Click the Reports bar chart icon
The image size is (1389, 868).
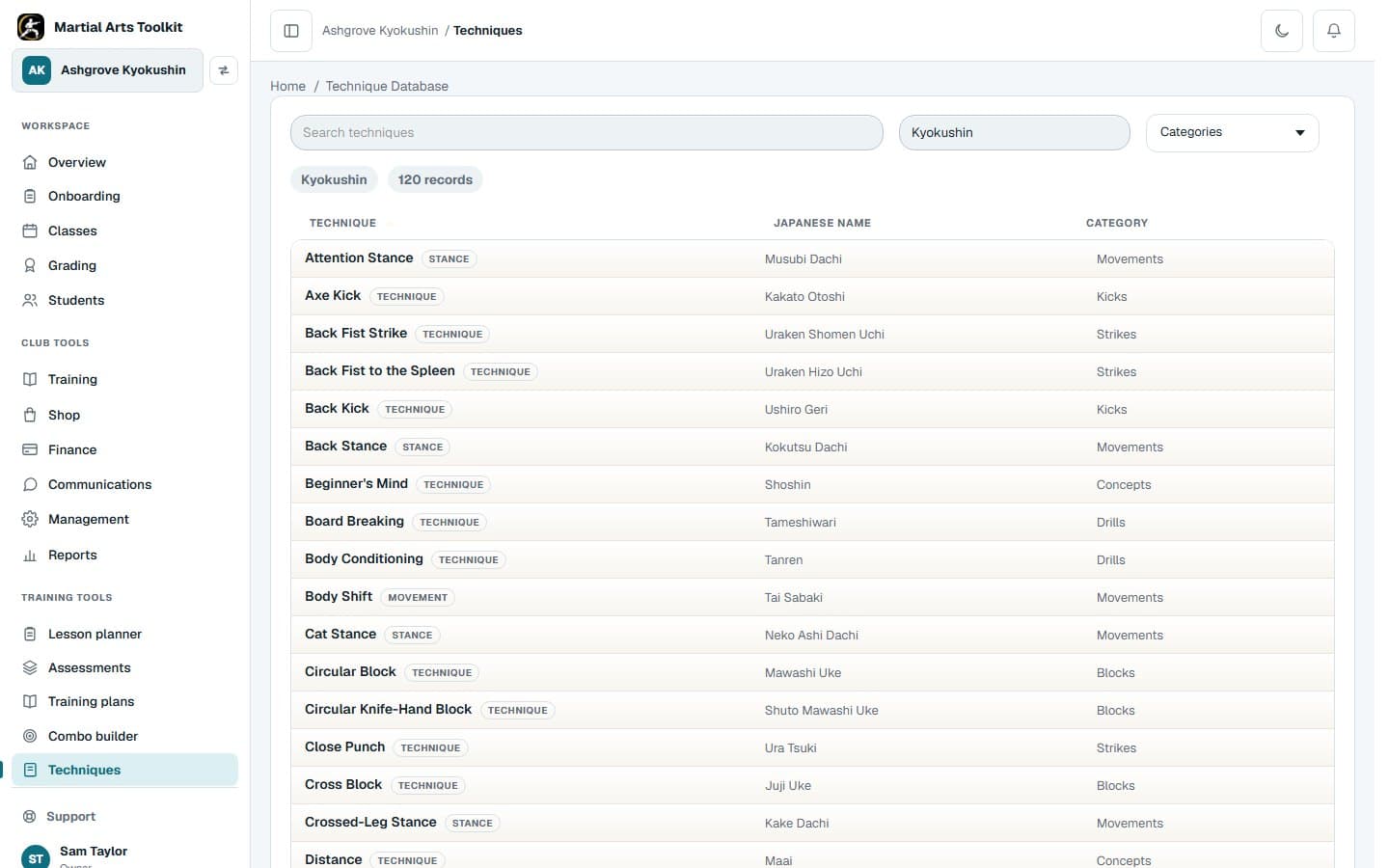pyautogui.click(x=30, y=555)
